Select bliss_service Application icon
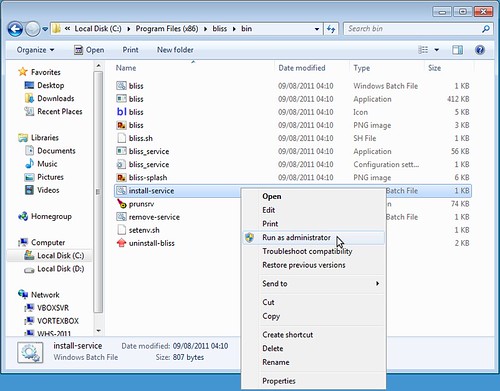The image size is (500, 391). (121, 151)
